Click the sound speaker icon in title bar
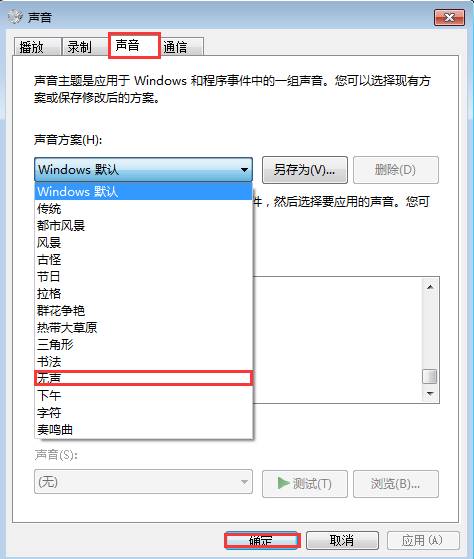Screen dimensions: 474x559 15,17
